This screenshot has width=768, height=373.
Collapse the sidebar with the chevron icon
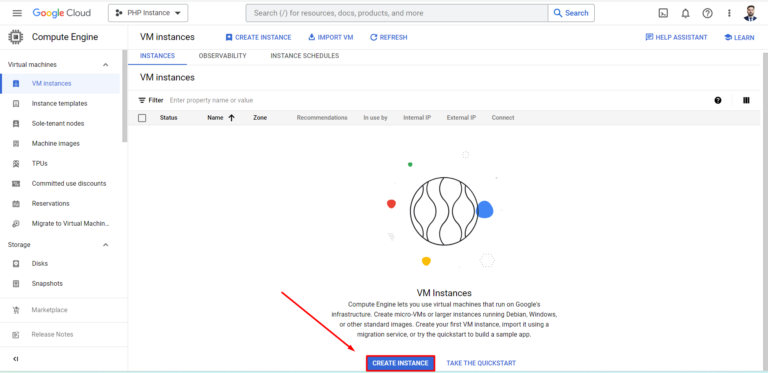(16, 359)
